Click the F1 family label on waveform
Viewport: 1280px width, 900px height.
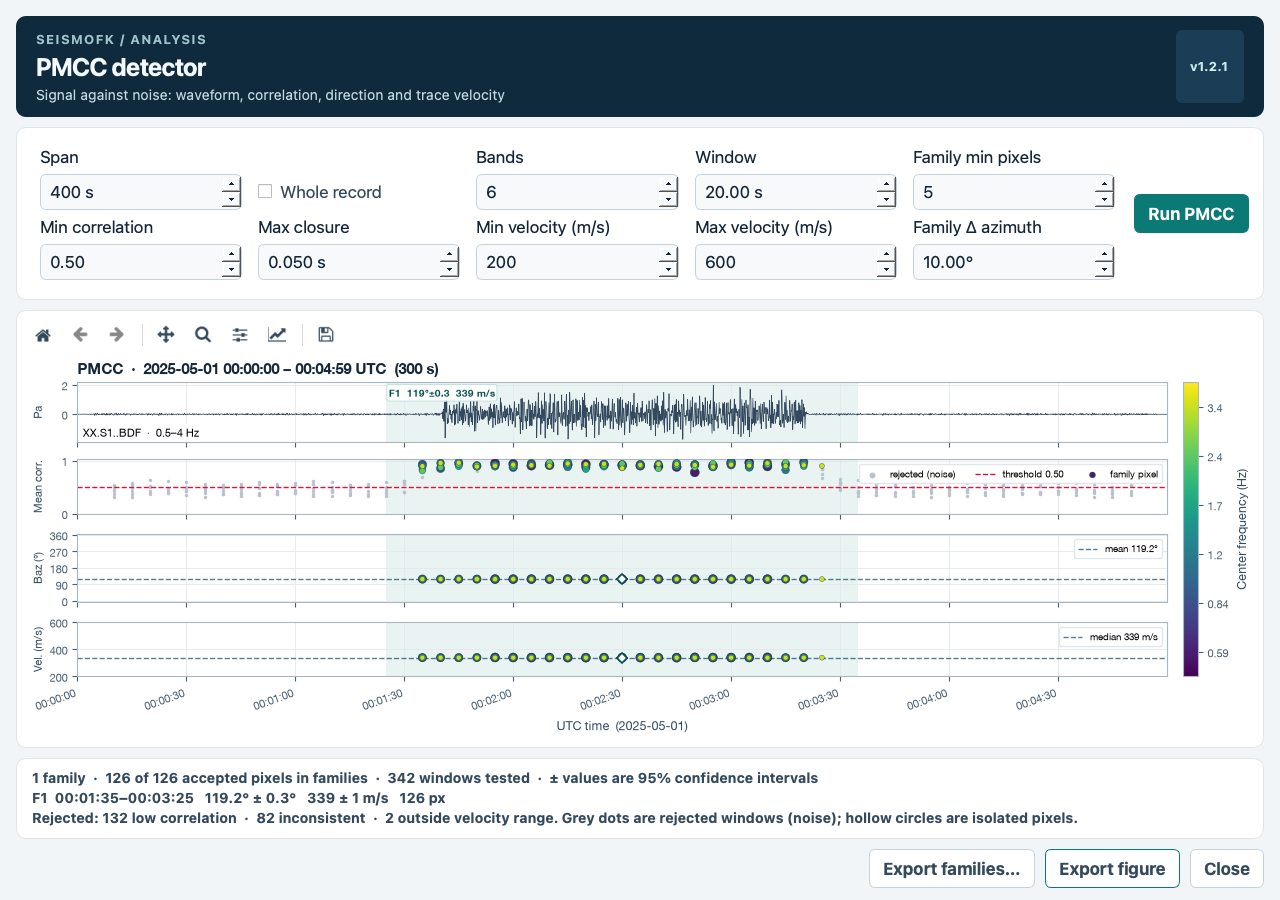pos(442,394)
